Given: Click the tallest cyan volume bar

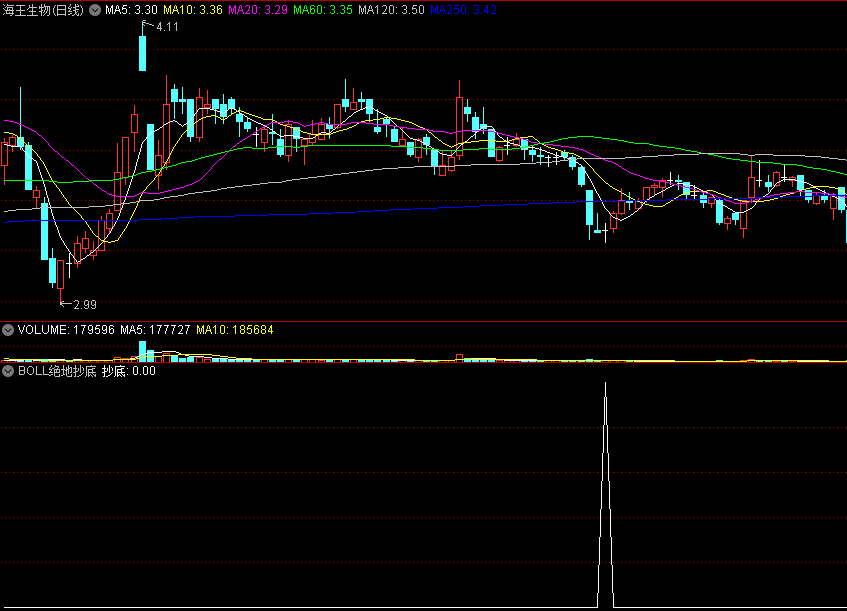Looking at the screenshot, I should 143,351.
